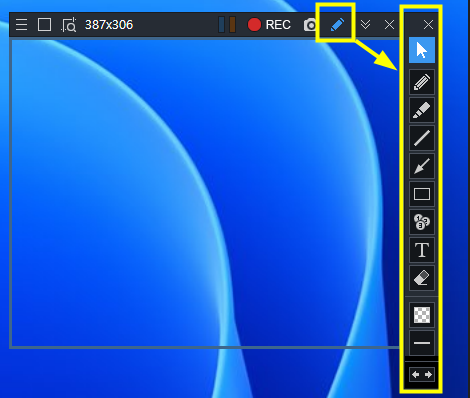The height and width of the screenshot is (398, 470).
Task: Toggle the drawing pencil toolbar button
Action: (337, 25)
